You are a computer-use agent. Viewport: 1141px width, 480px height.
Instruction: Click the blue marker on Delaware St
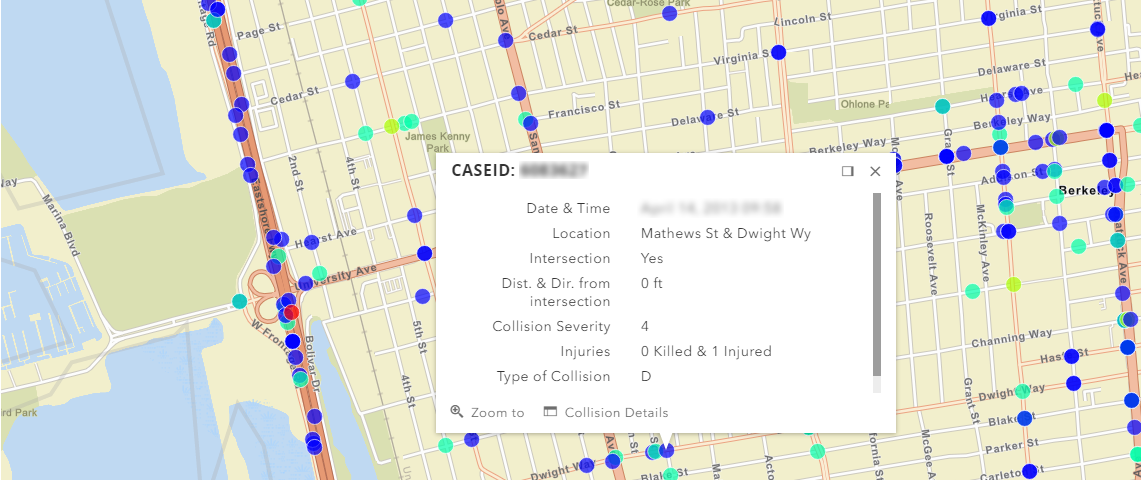point(707,117)
